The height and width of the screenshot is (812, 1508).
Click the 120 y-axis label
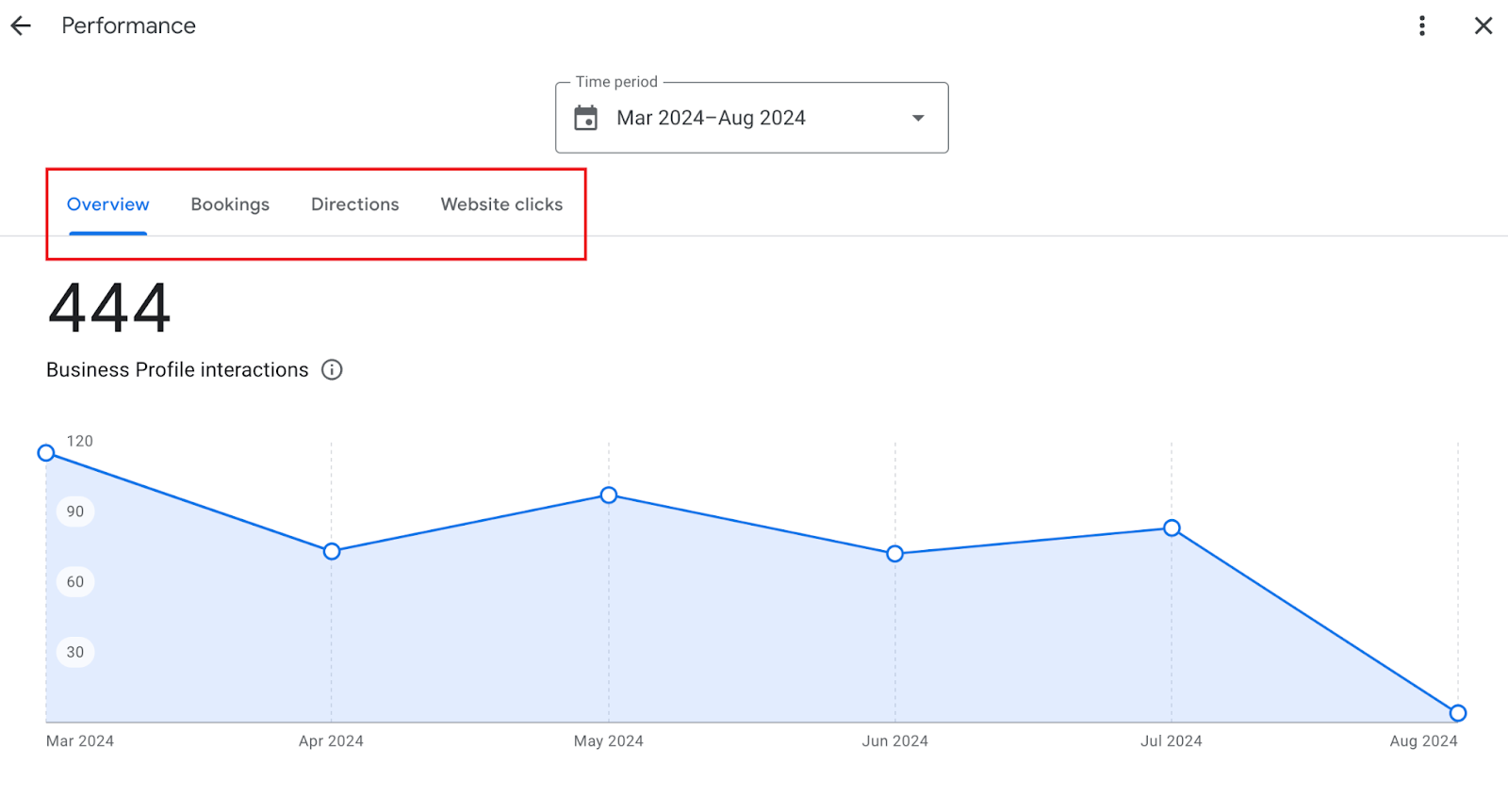(x=80, y=441)
